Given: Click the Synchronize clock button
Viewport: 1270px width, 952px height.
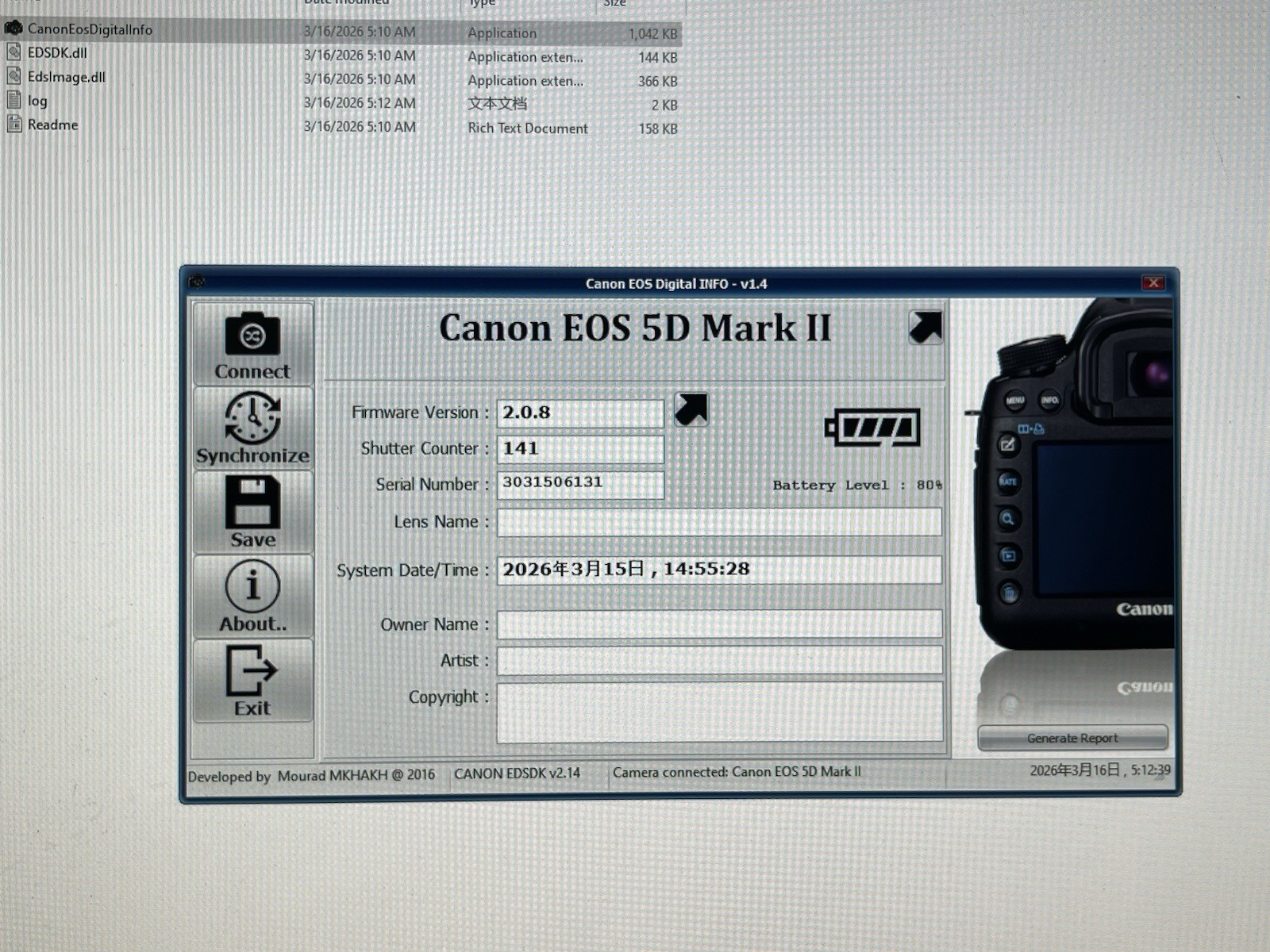Looking at the screenshot, I should [252, 428].
